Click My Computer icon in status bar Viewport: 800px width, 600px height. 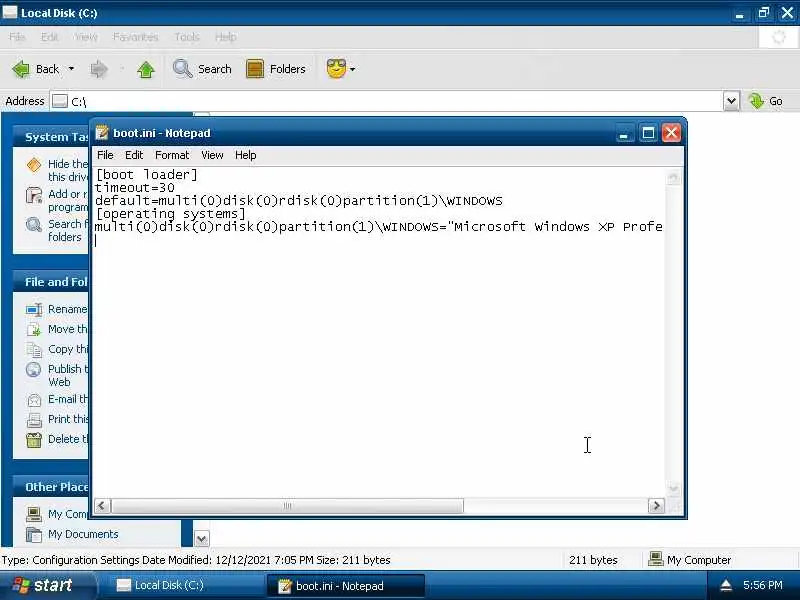pyautogui.click(x=655, y=559)
